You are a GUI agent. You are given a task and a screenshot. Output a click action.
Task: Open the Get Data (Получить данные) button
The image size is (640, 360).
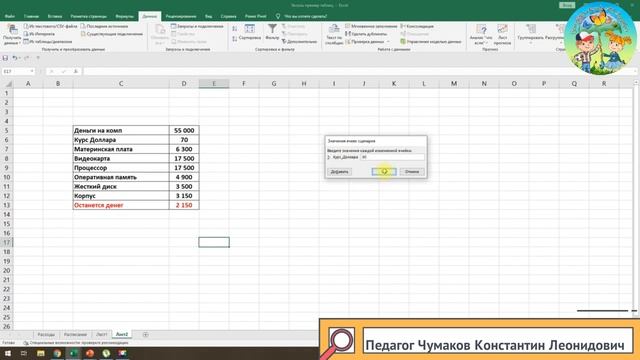point(12,34)
